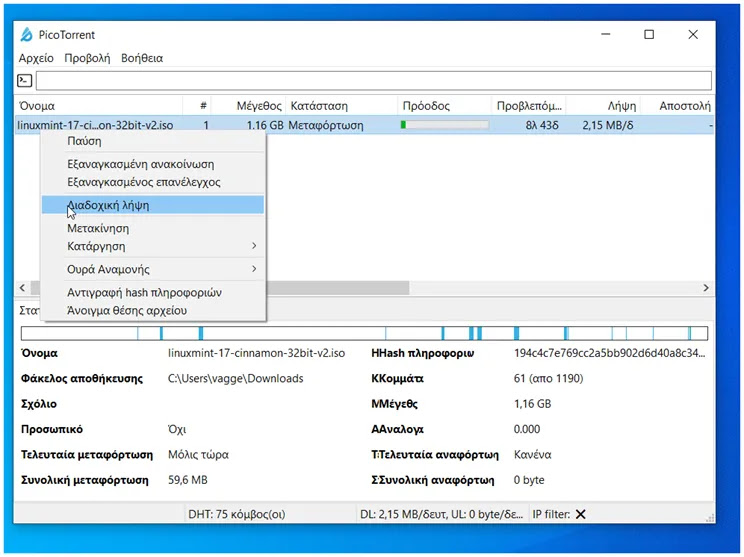Click the save folder path C:\Users\vagge\Downloads
This screenshot has height=557, width=744.
[235, 379]
